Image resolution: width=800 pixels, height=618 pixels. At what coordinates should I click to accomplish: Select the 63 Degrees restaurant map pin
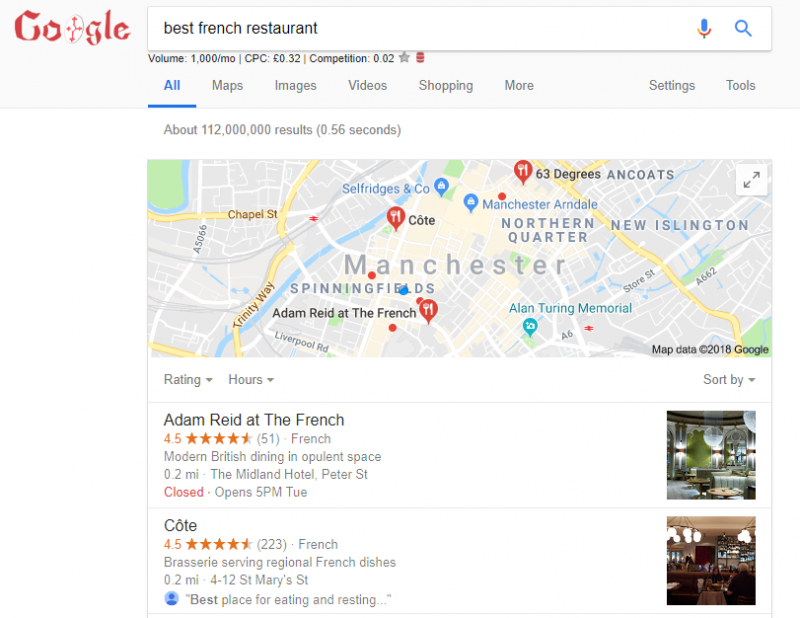pos(522,172)
